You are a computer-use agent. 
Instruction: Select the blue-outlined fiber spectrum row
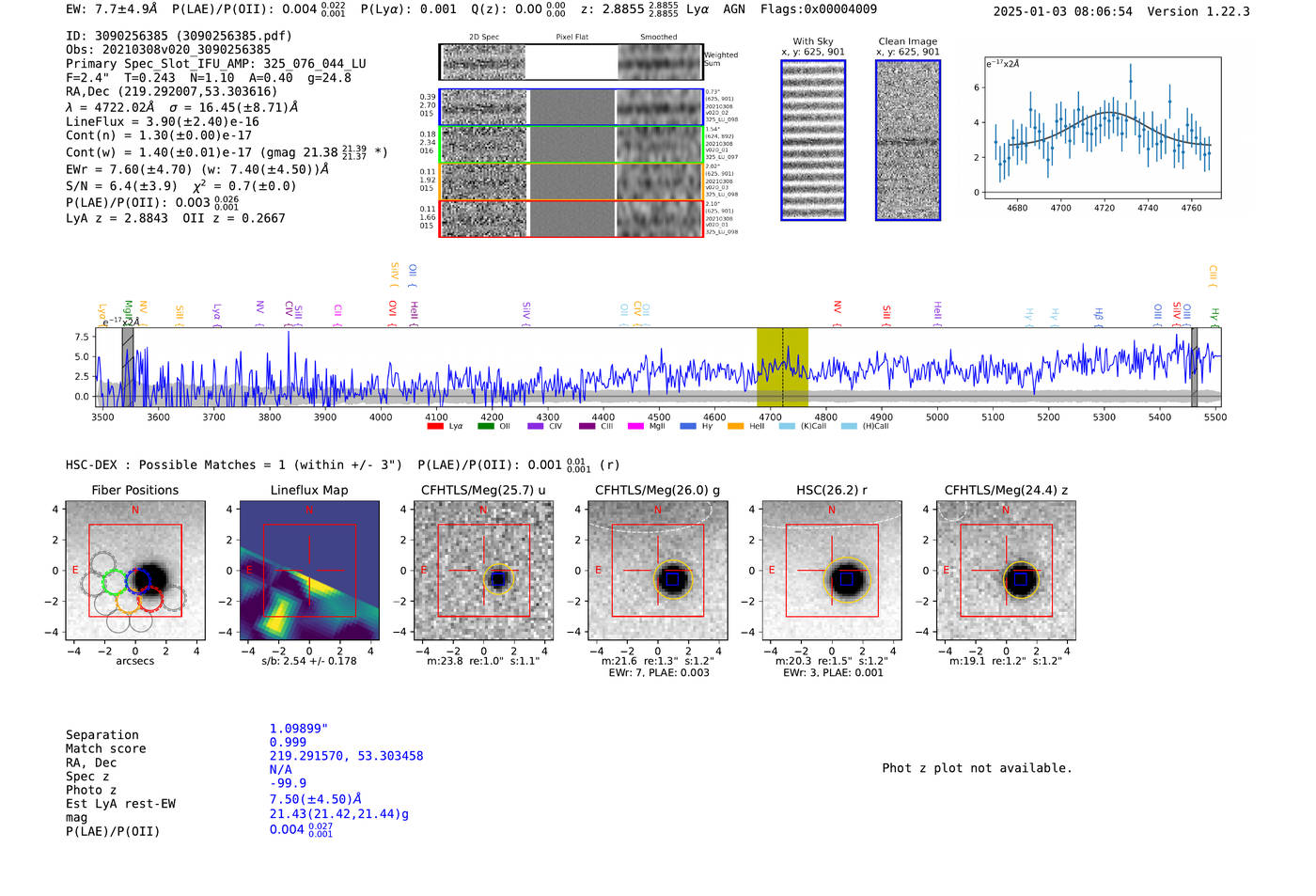[x=571, y=107]
